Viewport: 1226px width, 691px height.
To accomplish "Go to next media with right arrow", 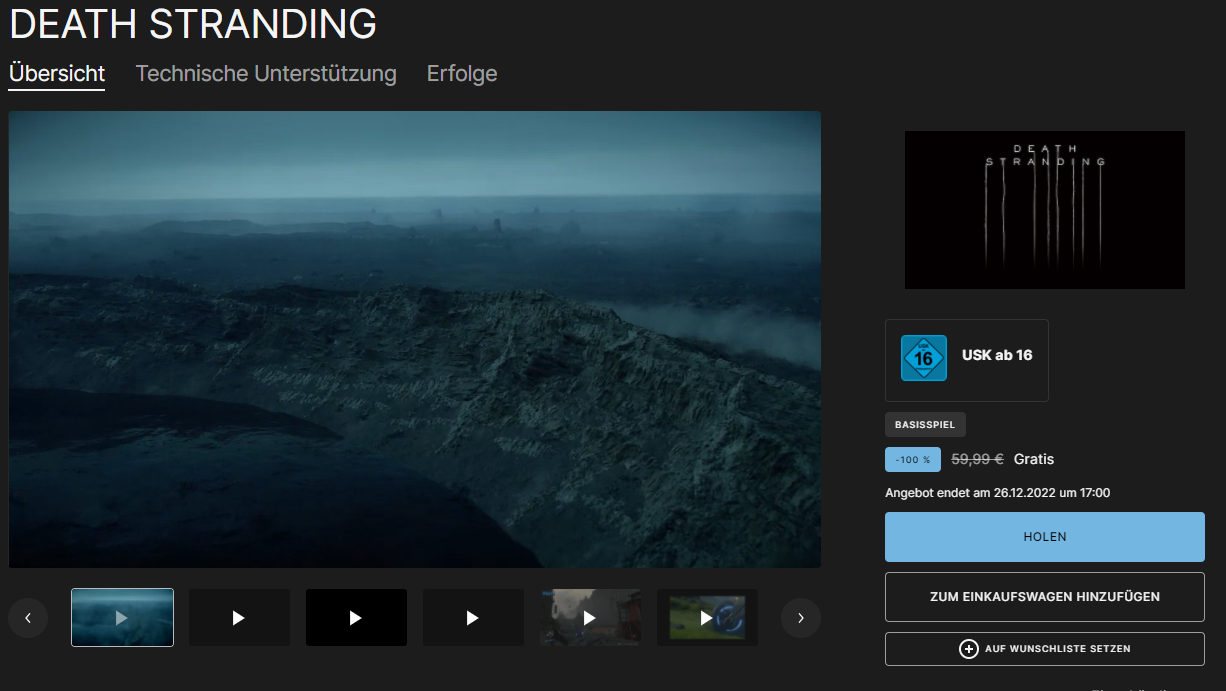I will point(801,618).
